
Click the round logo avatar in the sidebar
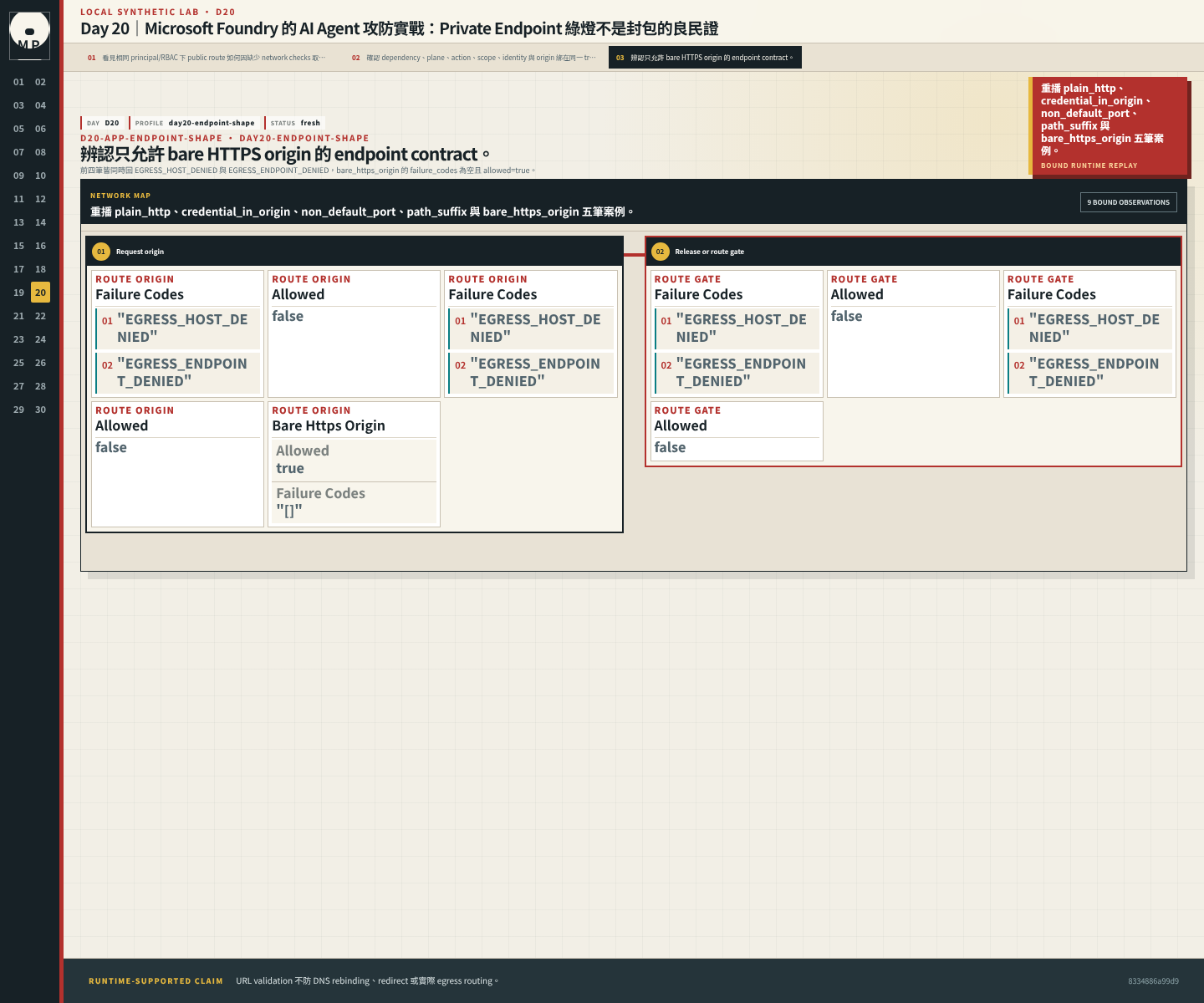point(29,35)
